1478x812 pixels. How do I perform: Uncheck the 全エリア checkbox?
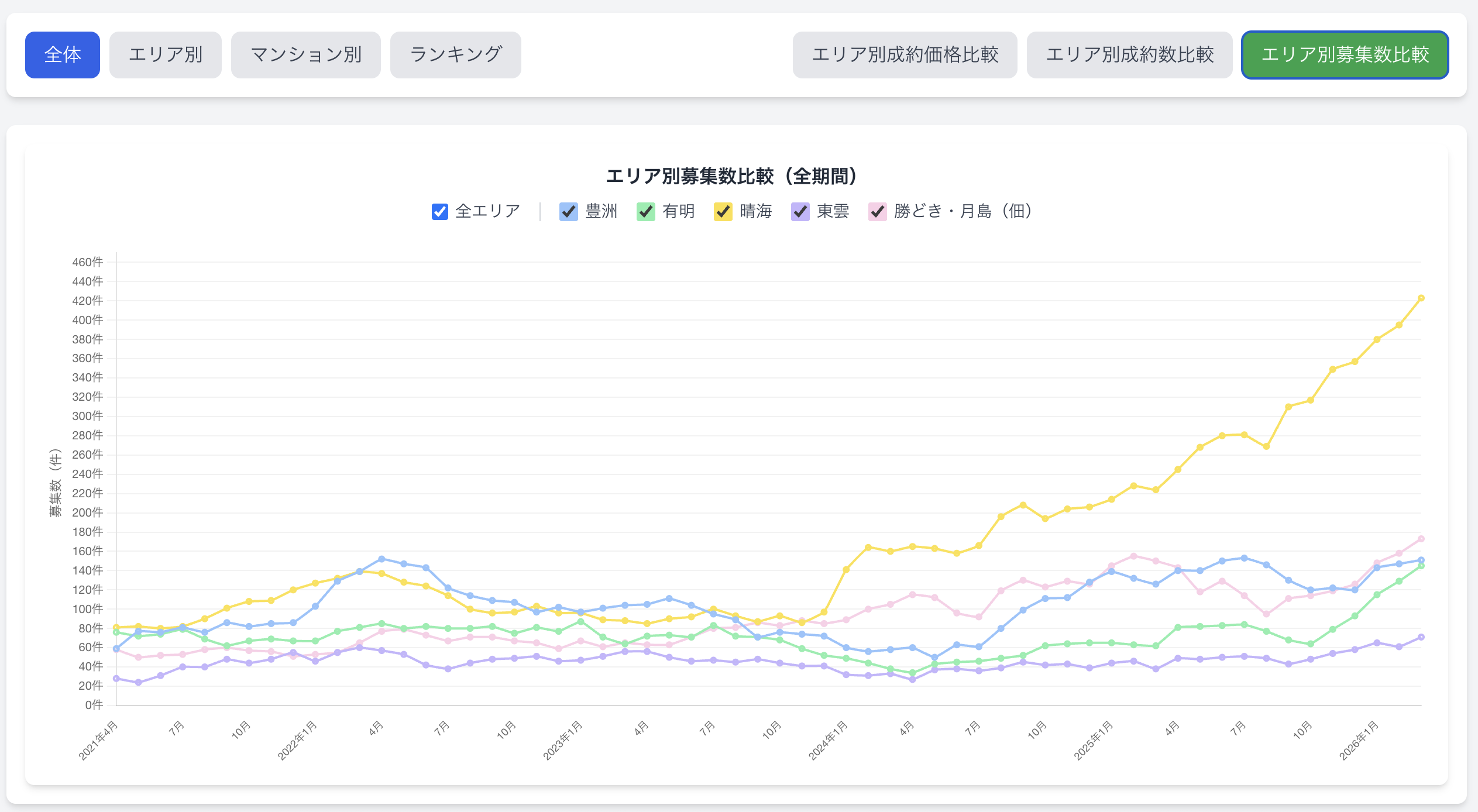pyautogui.click(x=439, y=211)
